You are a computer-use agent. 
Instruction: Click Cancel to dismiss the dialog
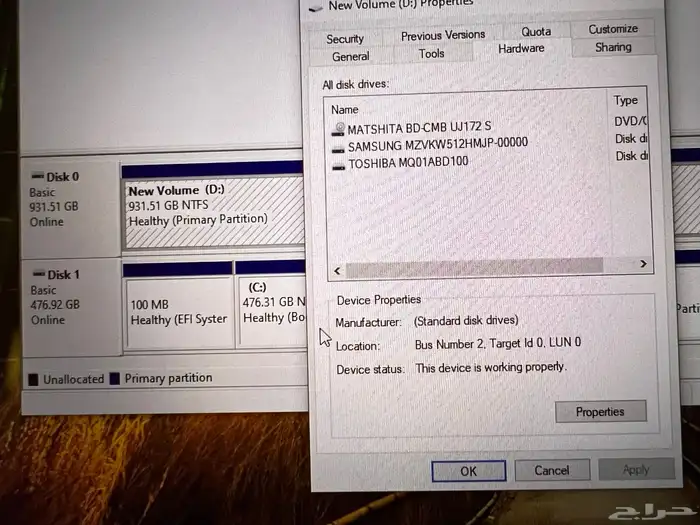point(551,470)
